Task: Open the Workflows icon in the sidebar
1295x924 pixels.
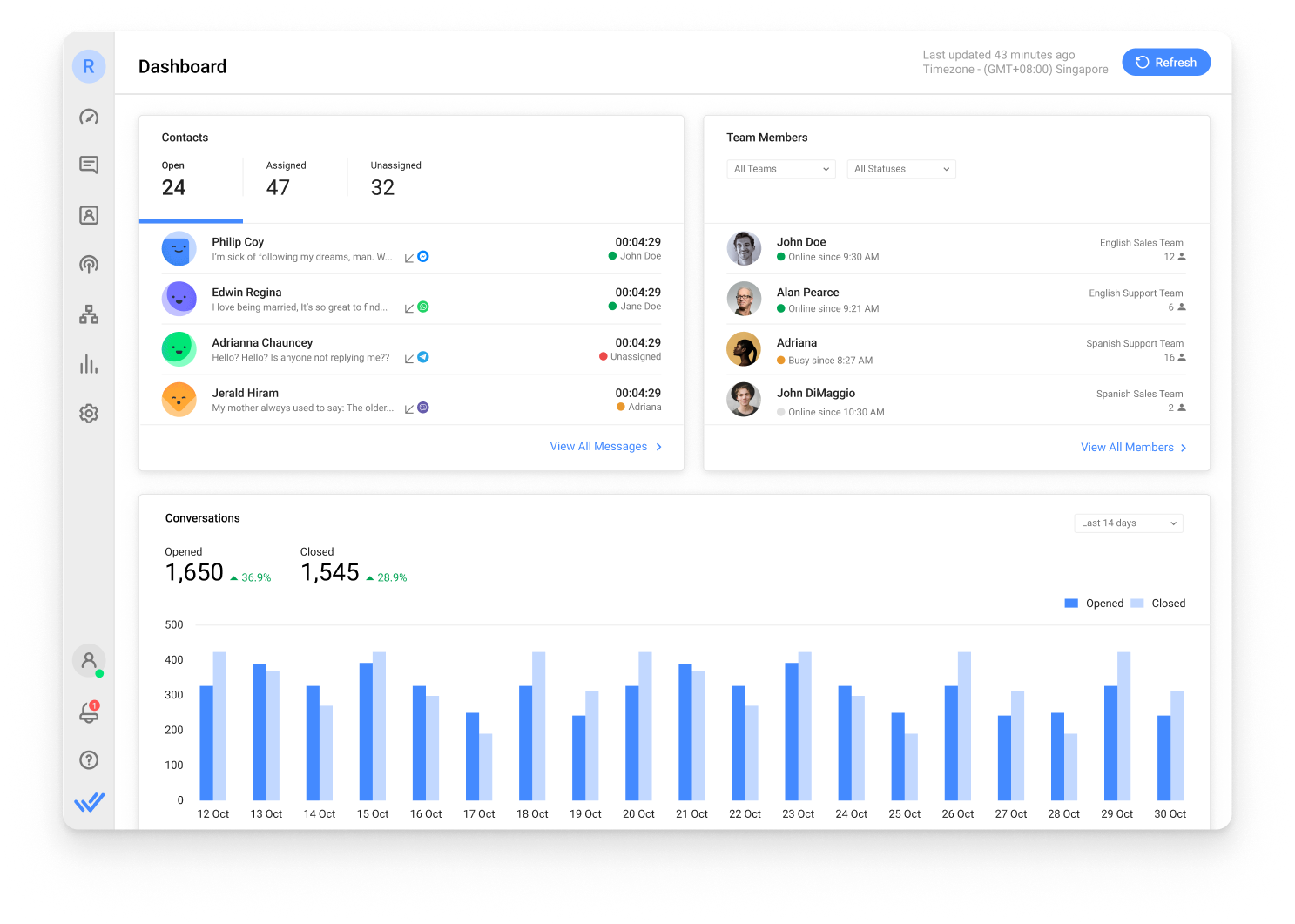Action: click(x=89, y=314)
